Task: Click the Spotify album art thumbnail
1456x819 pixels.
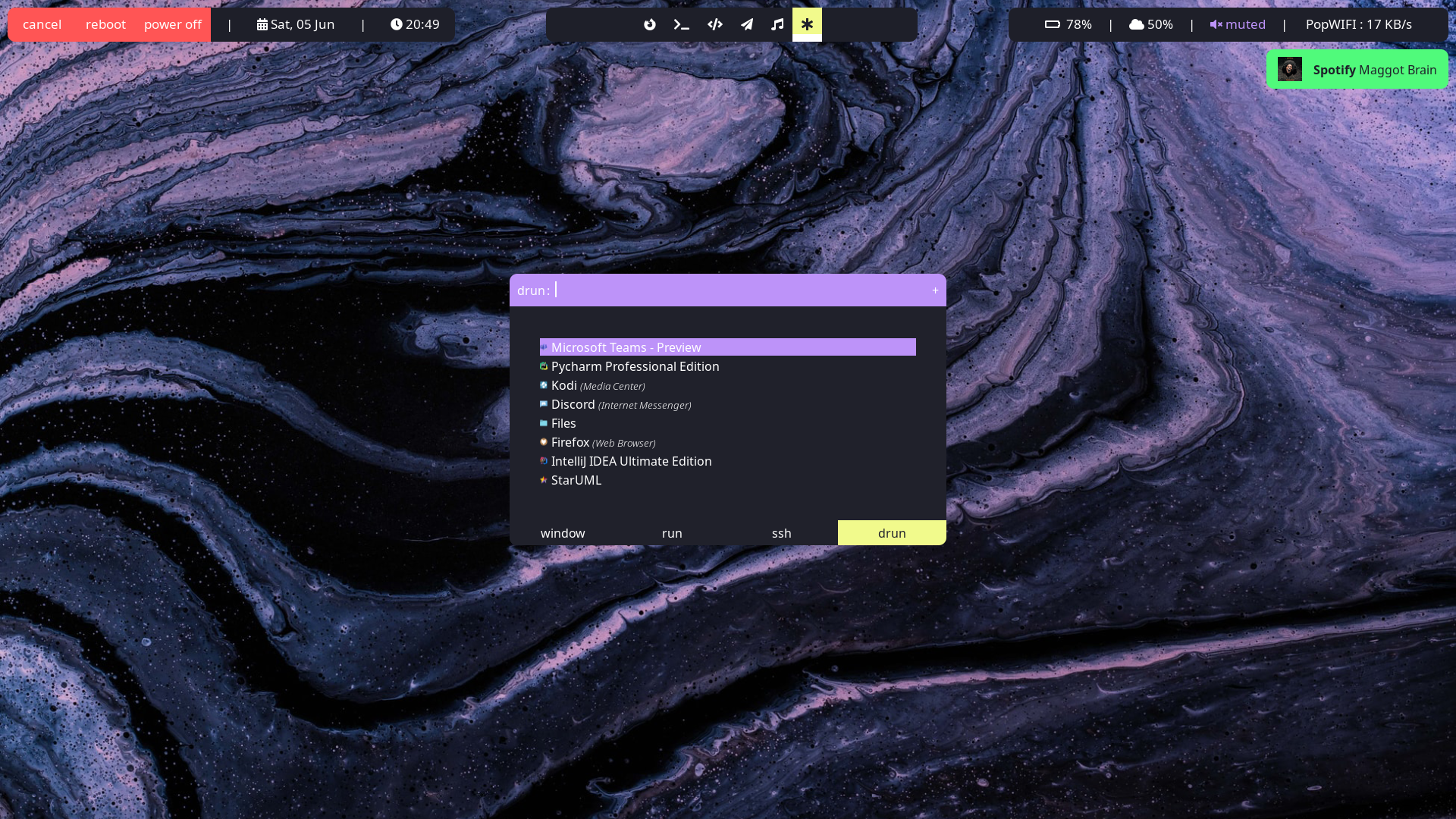Action: [1289, 69]
